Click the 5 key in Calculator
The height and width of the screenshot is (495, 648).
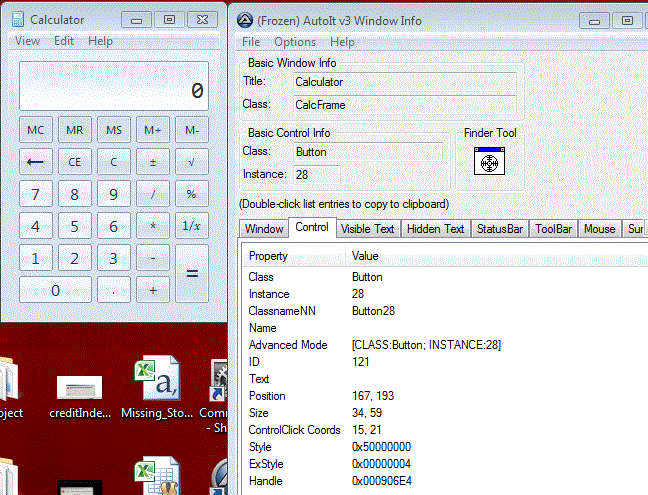74,226
